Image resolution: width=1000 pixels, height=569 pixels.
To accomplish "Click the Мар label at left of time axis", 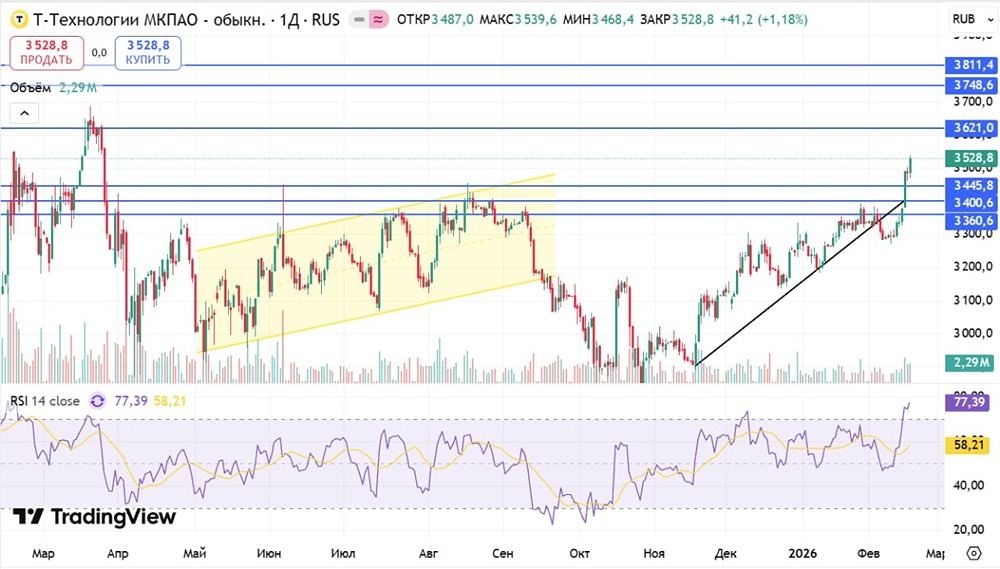I will [43, 553].
